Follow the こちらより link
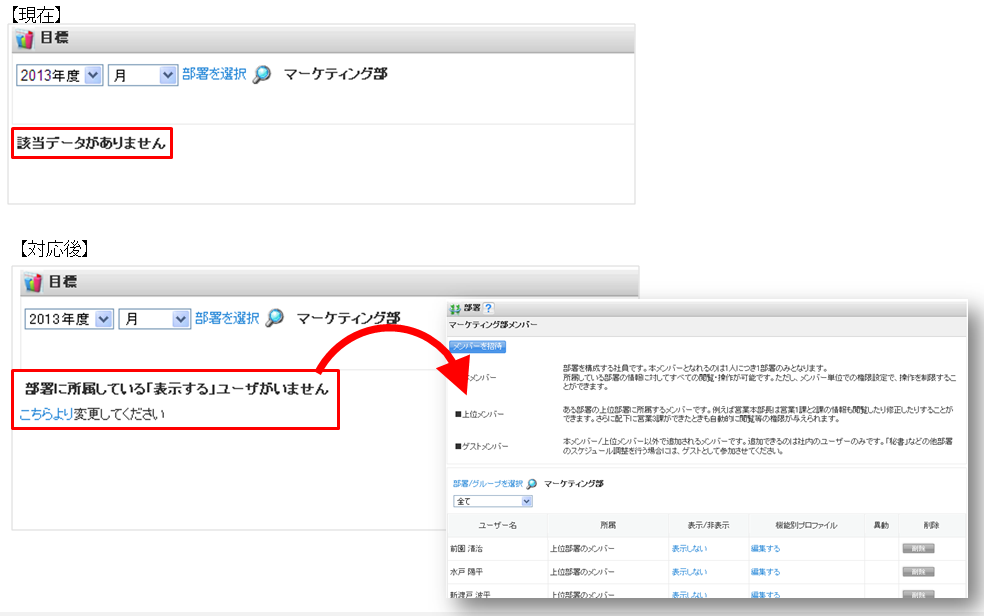Screen dimensions: 984x616 [x=46, y=414]
